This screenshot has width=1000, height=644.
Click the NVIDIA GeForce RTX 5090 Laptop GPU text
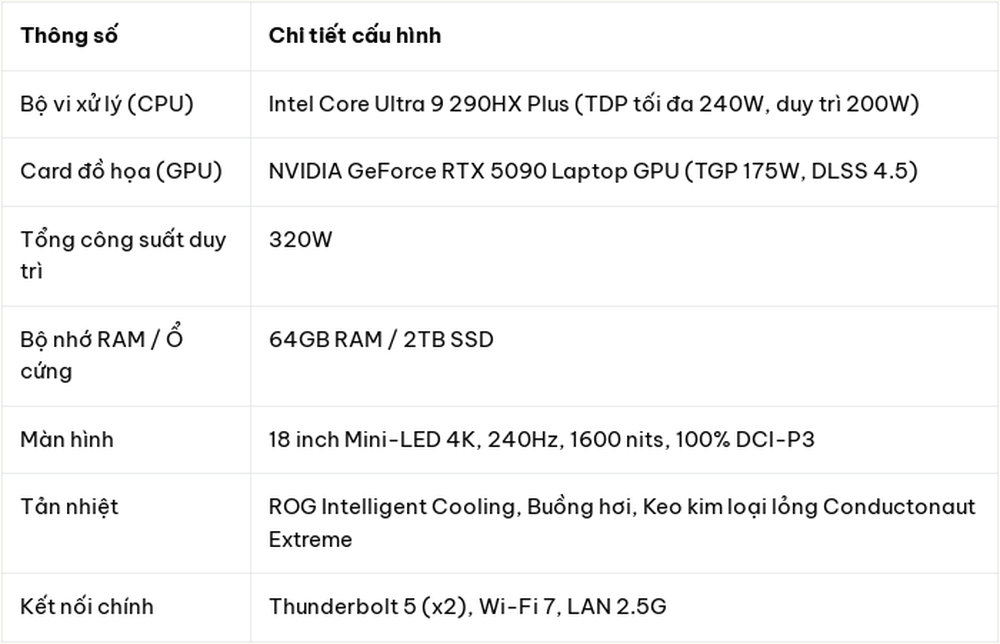474,171
